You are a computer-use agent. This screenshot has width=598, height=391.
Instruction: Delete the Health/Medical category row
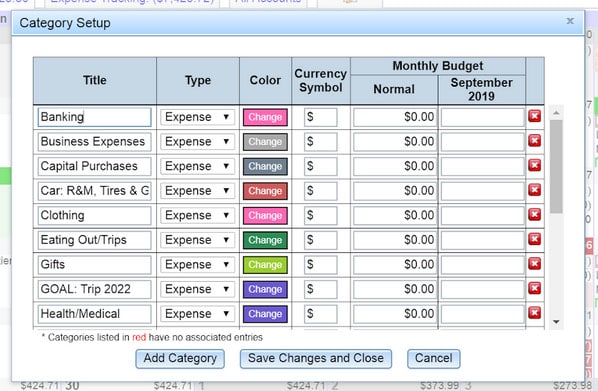[x=534, y=313]
